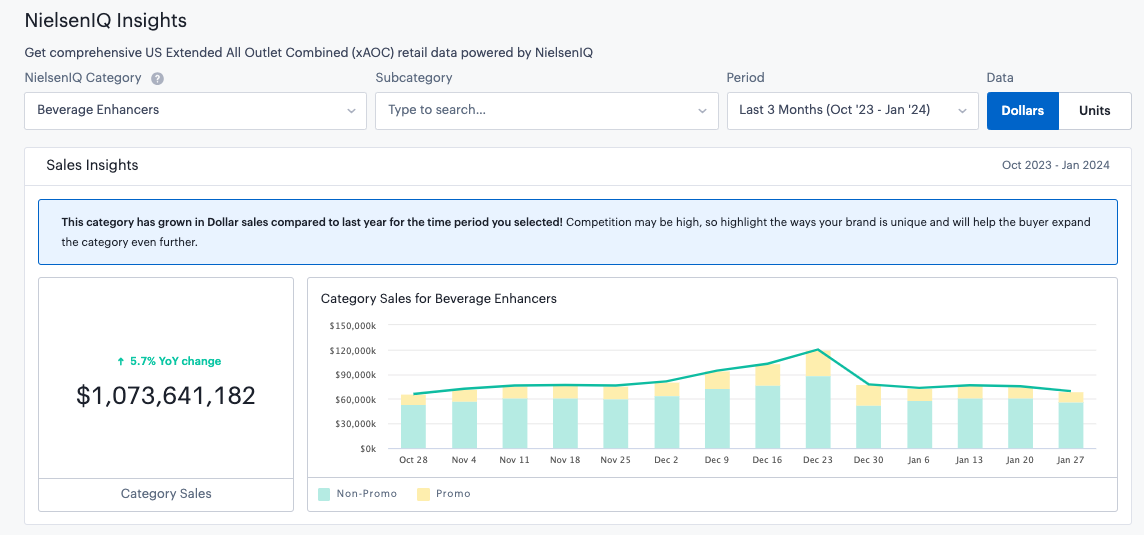Click the $1,073,641,182 category sales value
The image size is (1144, 535).
click(x=166, y=396)
